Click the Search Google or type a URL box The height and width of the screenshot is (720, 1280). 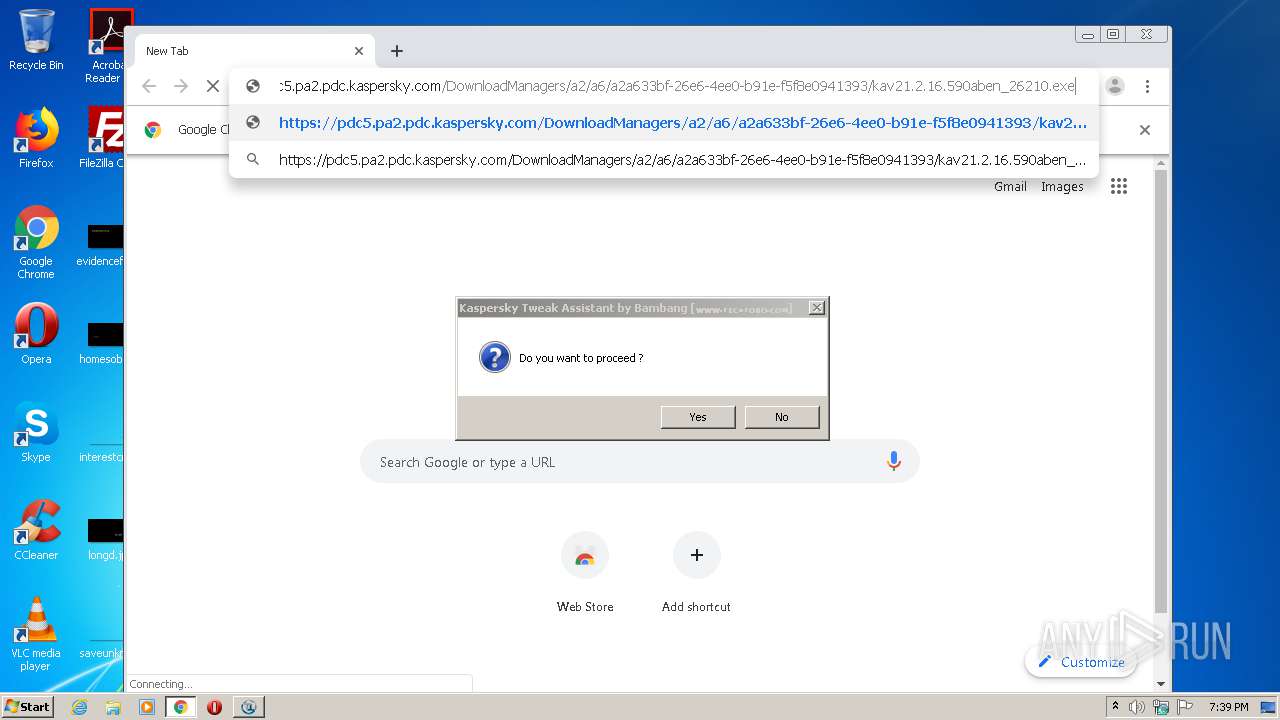pos(640,462)
